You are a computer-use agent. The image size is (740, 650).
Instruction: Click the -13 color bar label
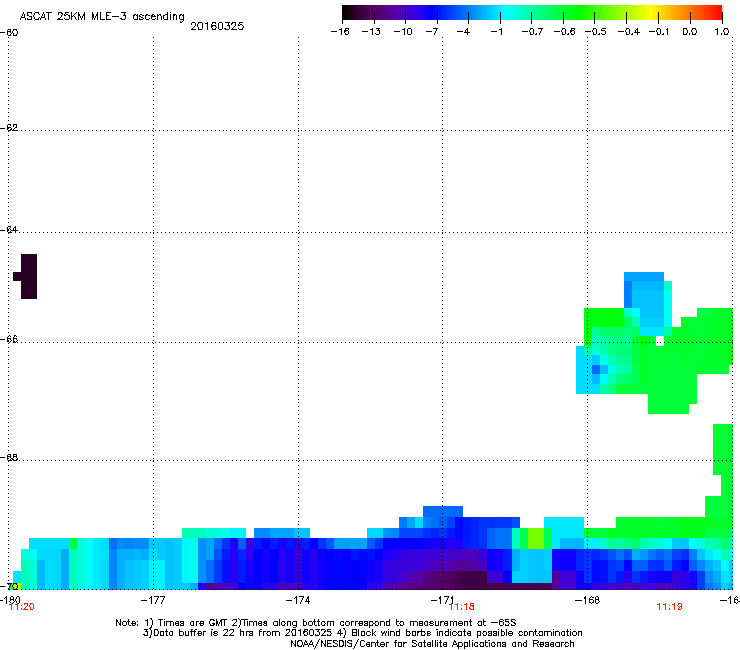[x=371, y=32]
